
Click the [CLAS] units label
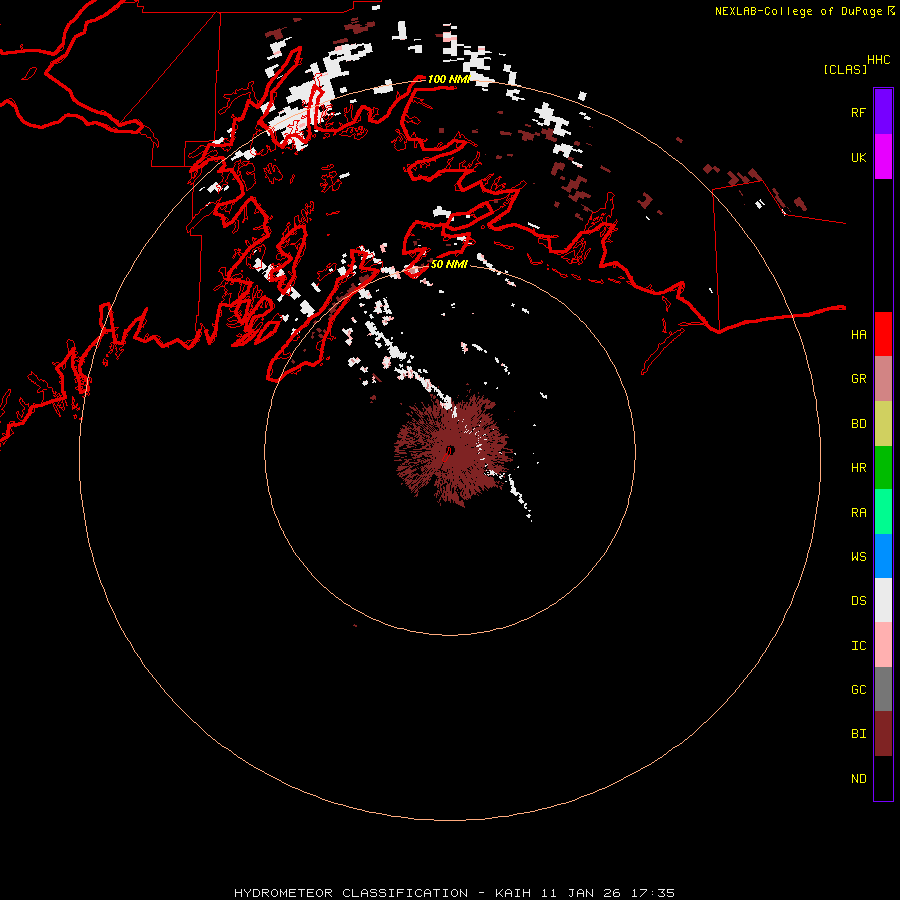point(845,69)
